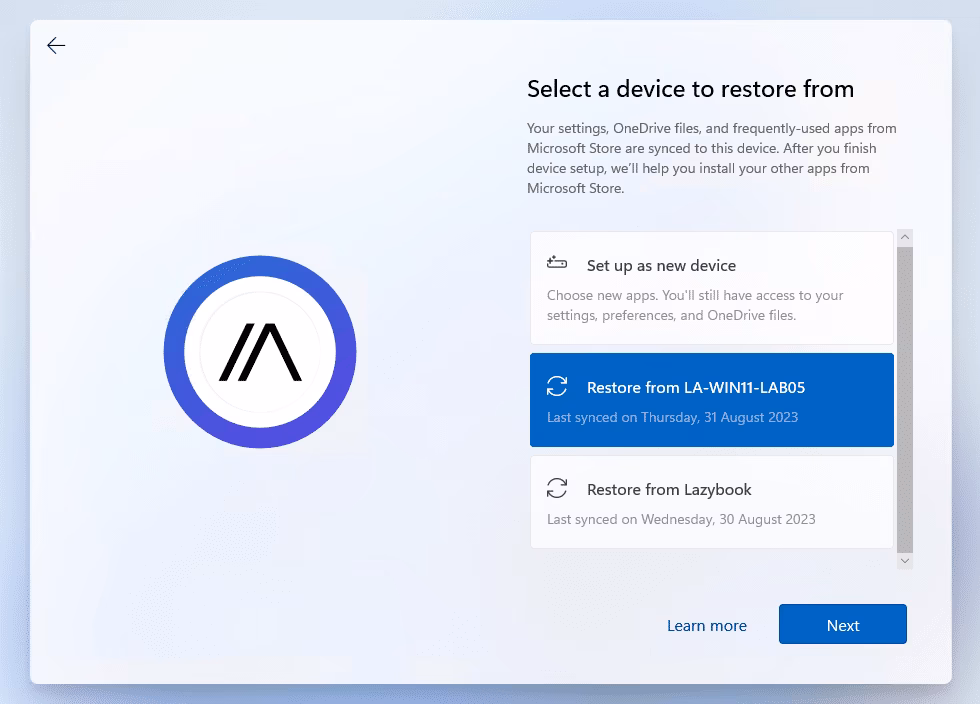Select Set up as new device option

712,288
